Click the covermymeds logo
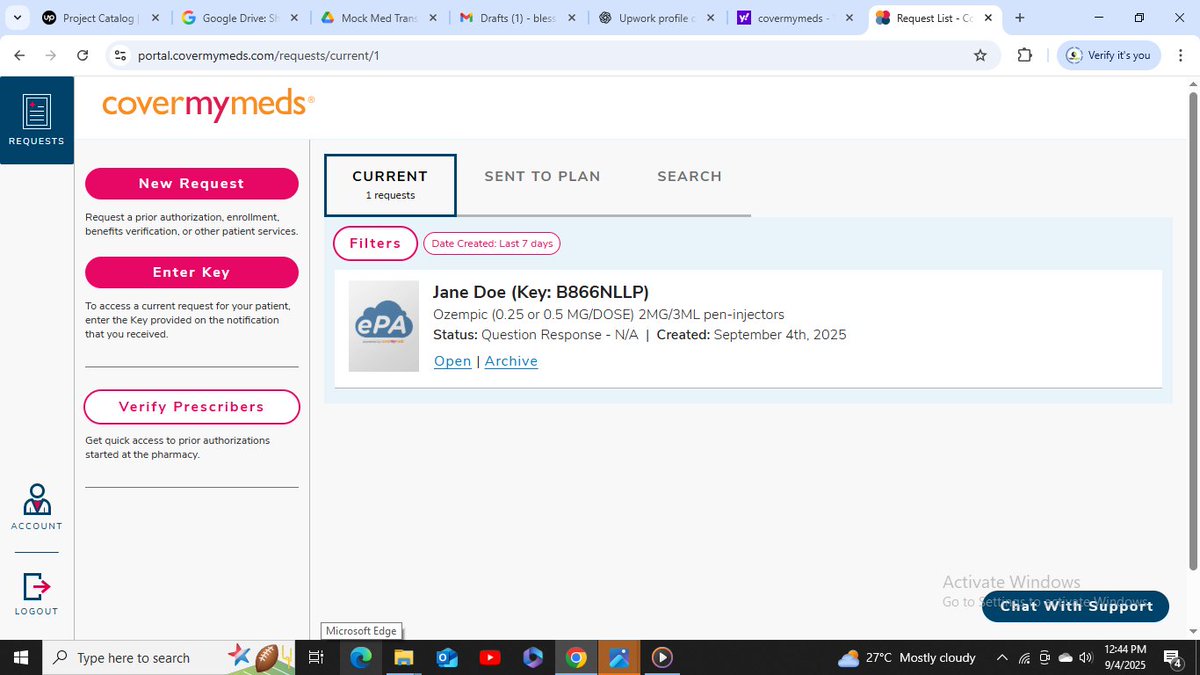1200x675 pixels. point(208,104)
